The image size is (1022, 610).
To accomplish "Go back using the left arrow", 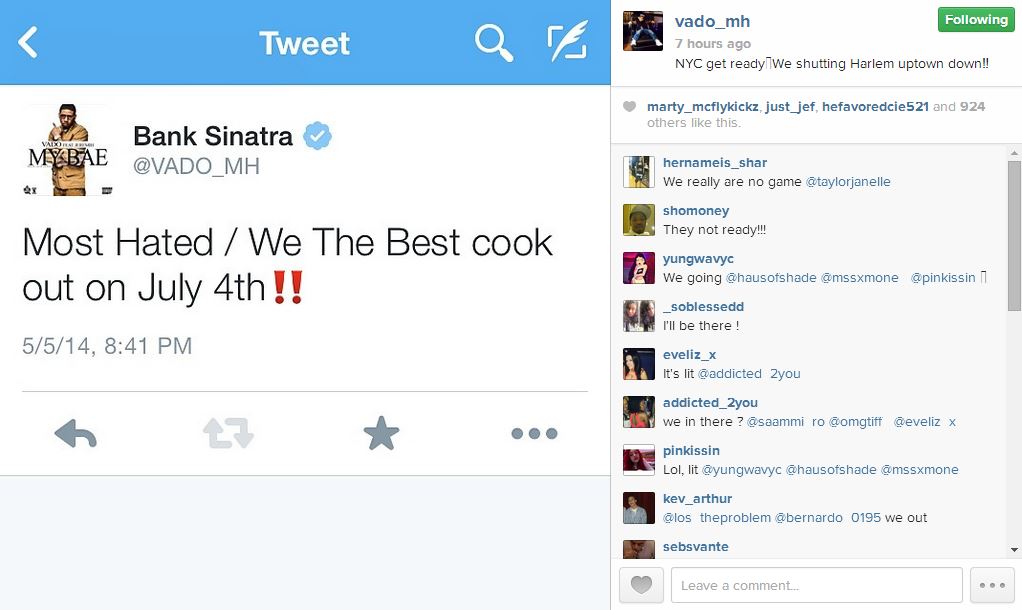I will (x=28, y=43).
